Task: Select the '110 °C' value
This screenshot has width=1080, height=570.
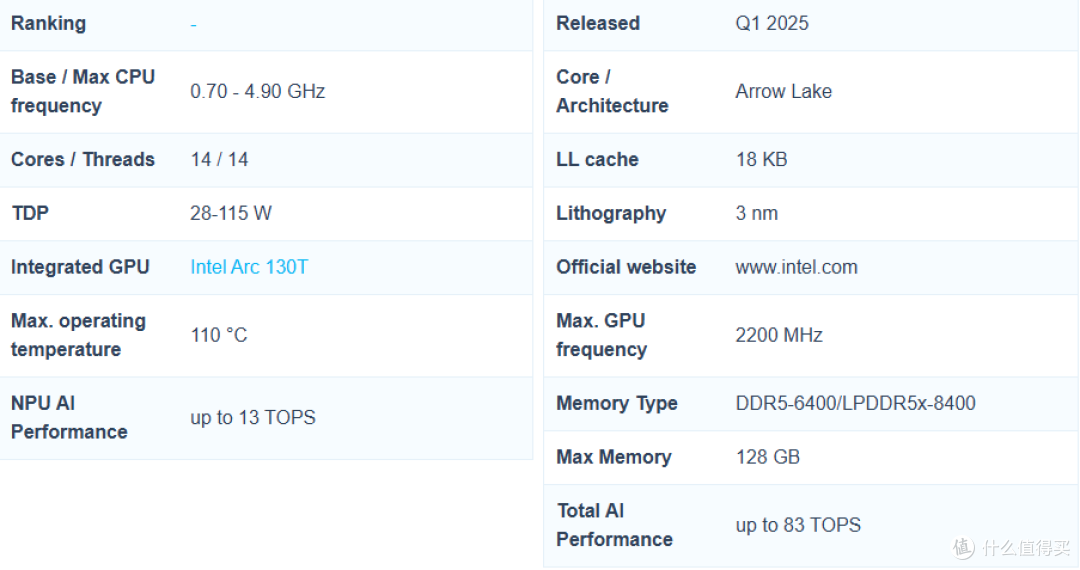Action: coord(219,335)
